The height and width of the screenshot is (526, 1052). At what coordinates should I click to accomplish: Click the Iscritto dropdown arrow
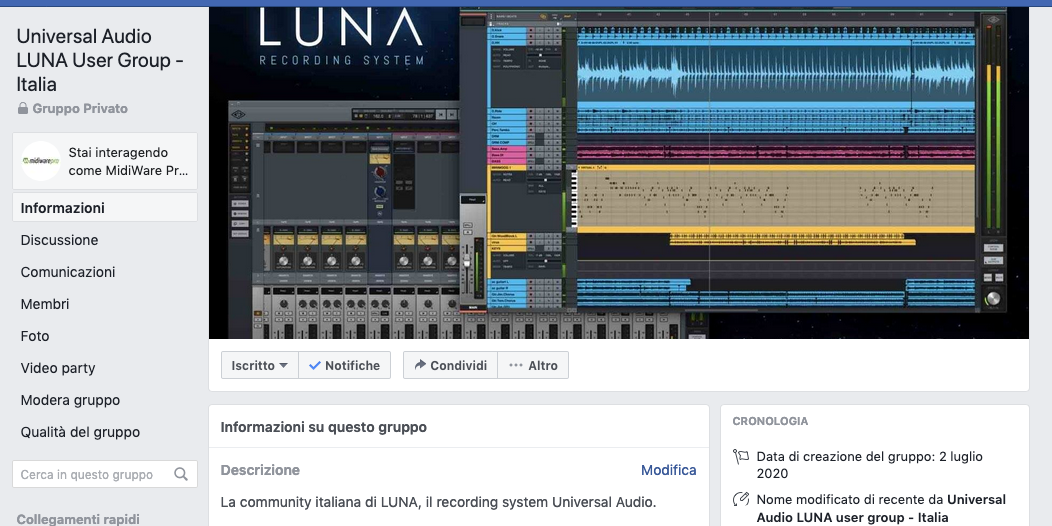pyautogui.click(x=283, y=366)
